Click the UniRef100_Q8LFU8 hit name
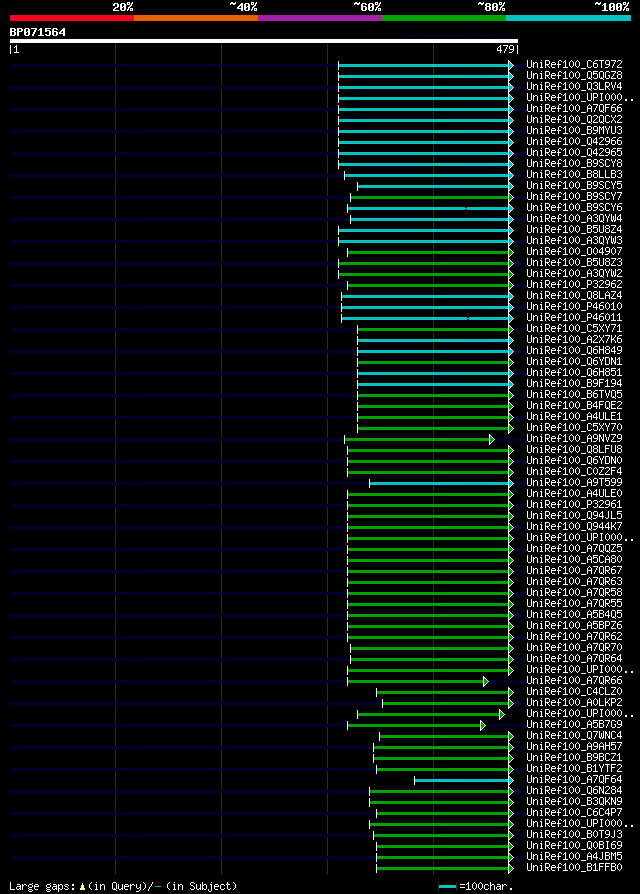The height and width of the screenshot is (894, 640). click(x=574, y=450)
